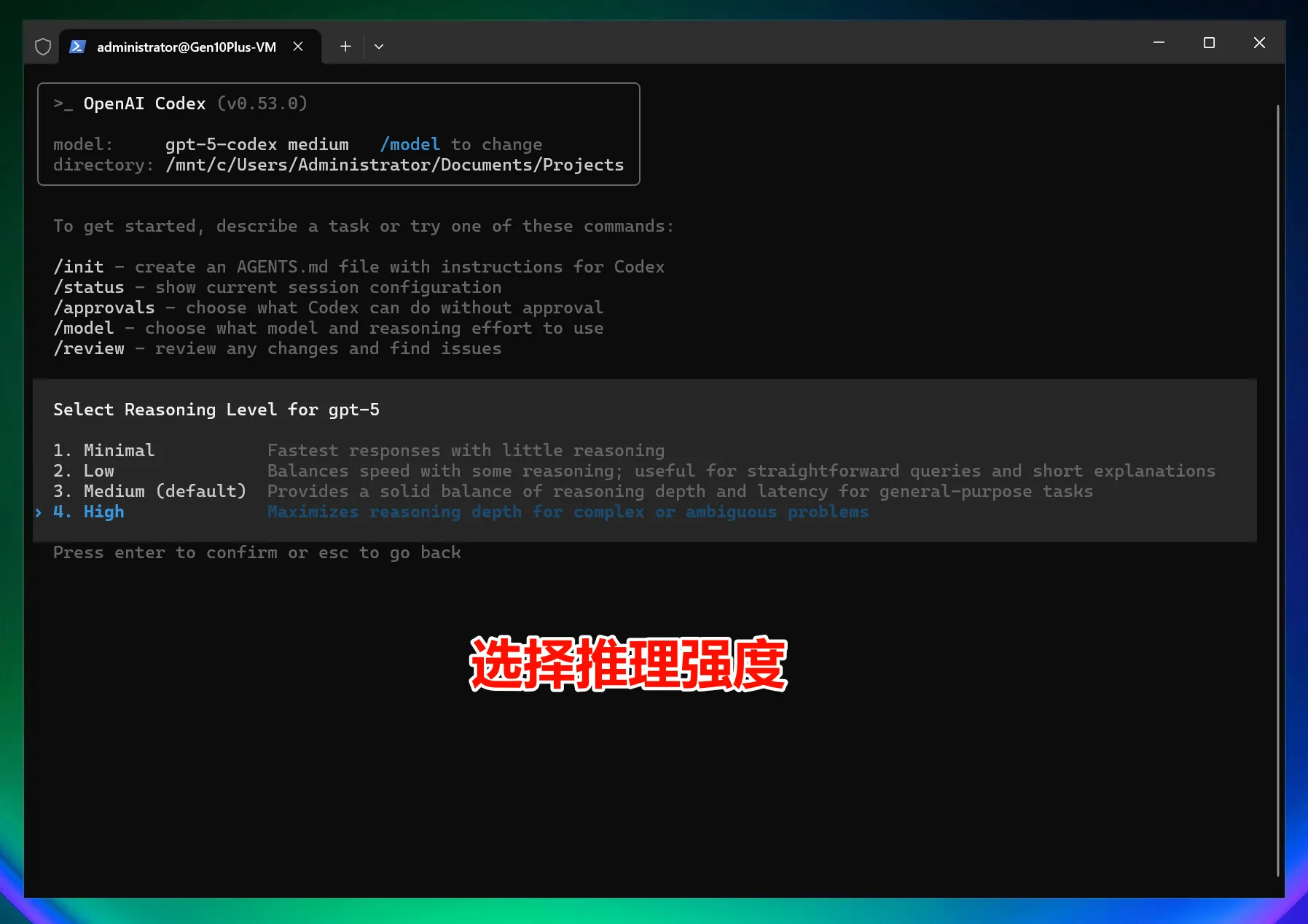Viewport: 1308px width, 924px height.
Task: Click the directory path in the Codex banner
Action: (x=394, y=165)
